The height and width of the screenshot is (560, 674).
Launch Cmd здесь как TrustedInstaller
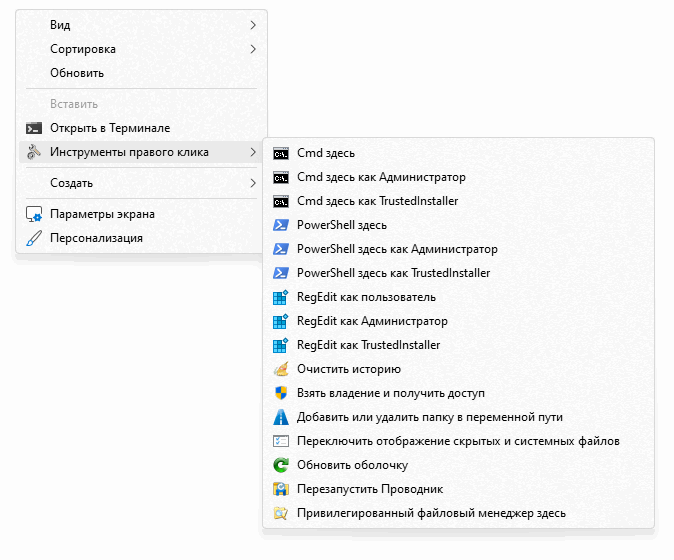[x=458, y=202]
